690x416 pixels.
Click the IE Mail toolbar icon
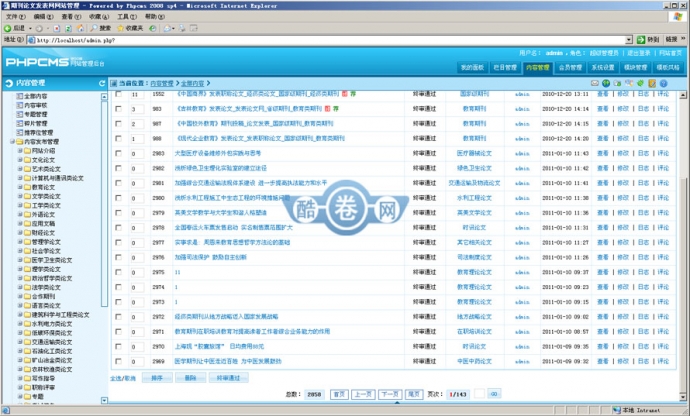167,28
